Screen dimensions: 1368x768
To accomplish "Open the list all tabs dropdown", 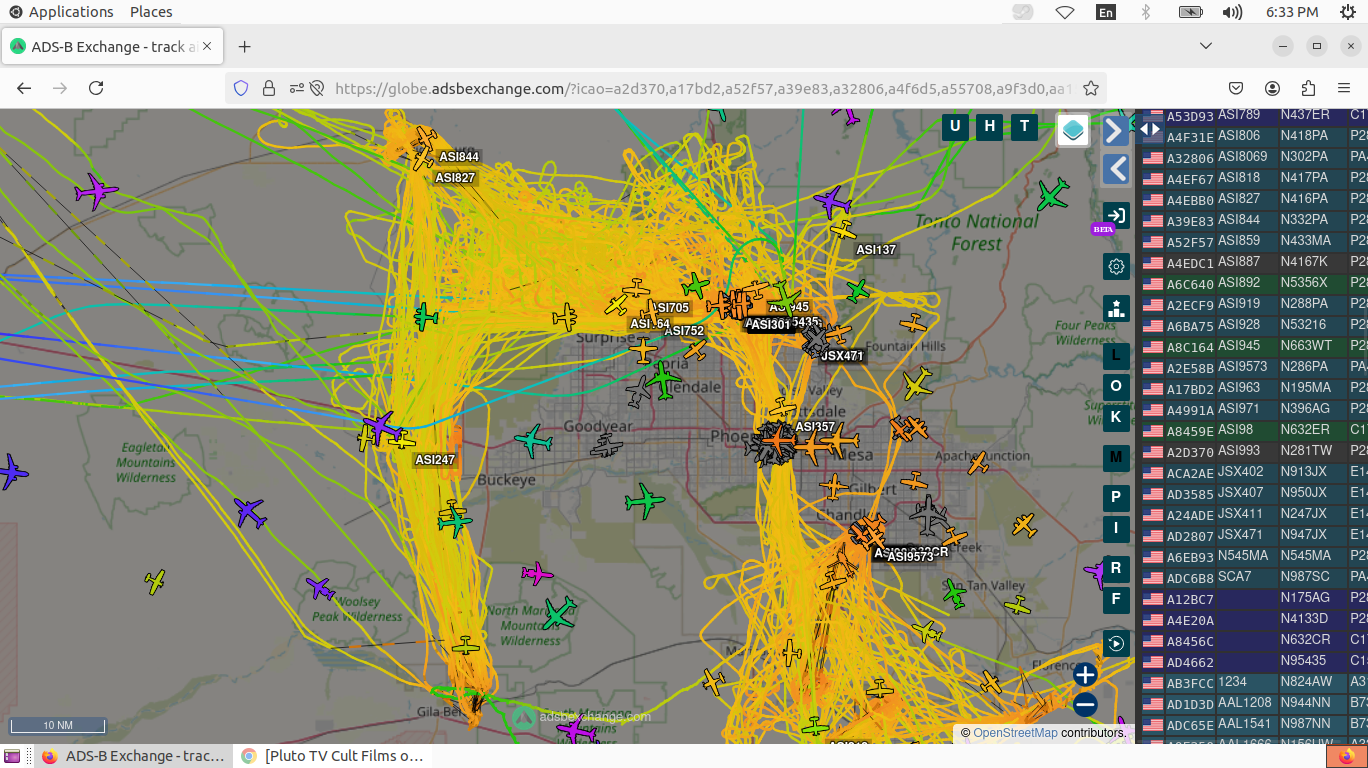I will pyautogui.click(x=1206, y=46).
